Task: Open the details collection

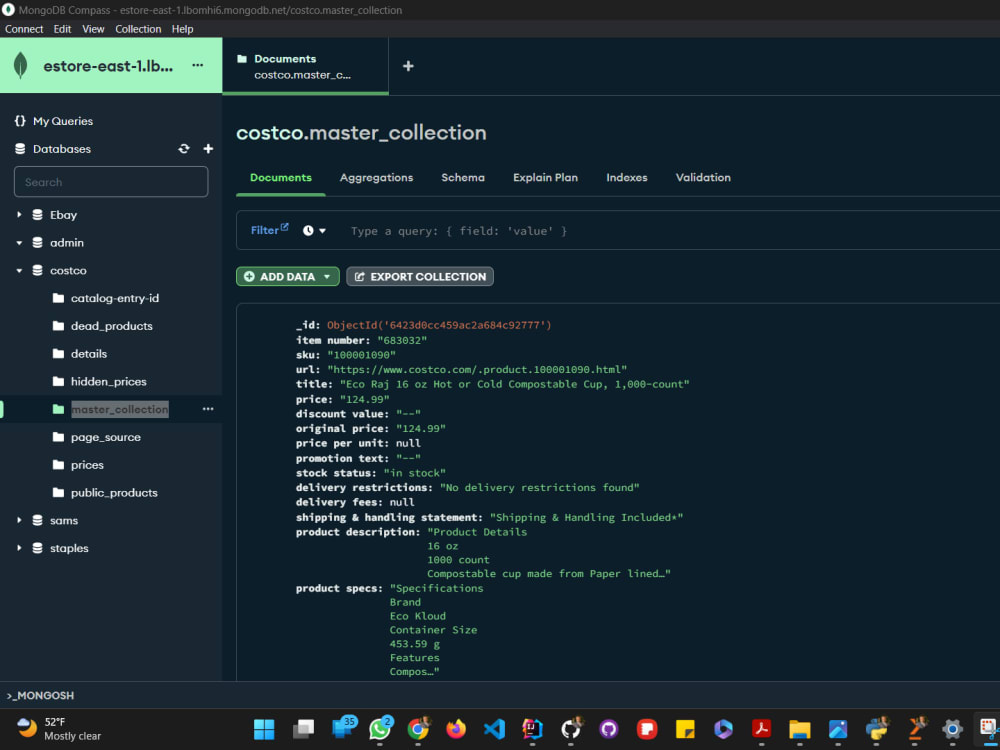Action: (89, 353)
